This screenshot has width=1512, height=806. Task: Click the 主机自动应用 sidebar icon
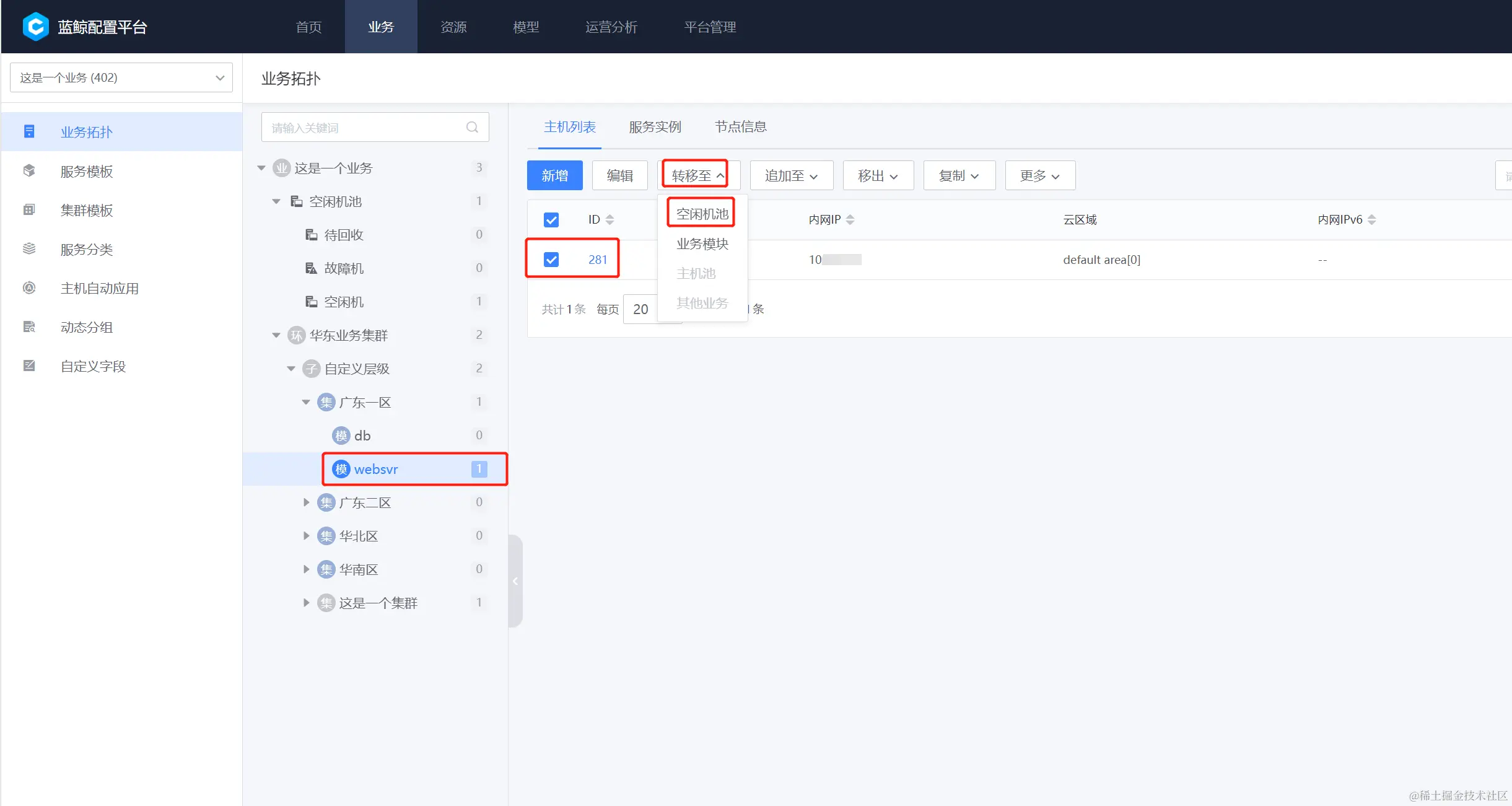point(29,287)
